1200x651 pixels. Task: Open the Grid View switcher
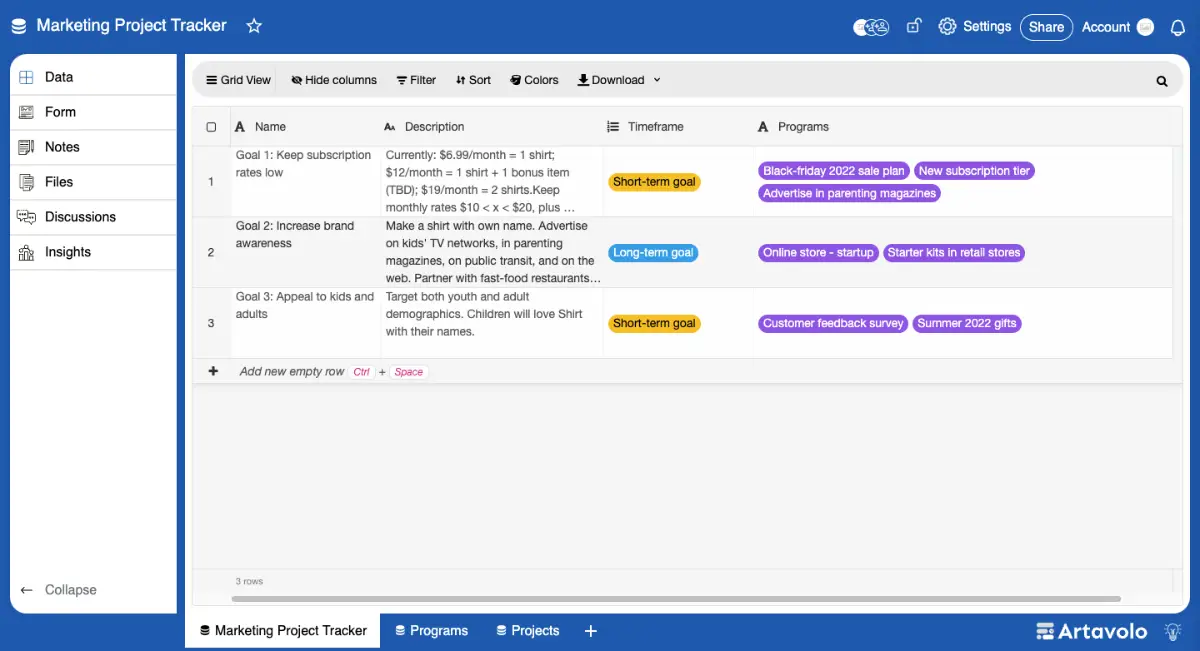(x=238, y=80)
